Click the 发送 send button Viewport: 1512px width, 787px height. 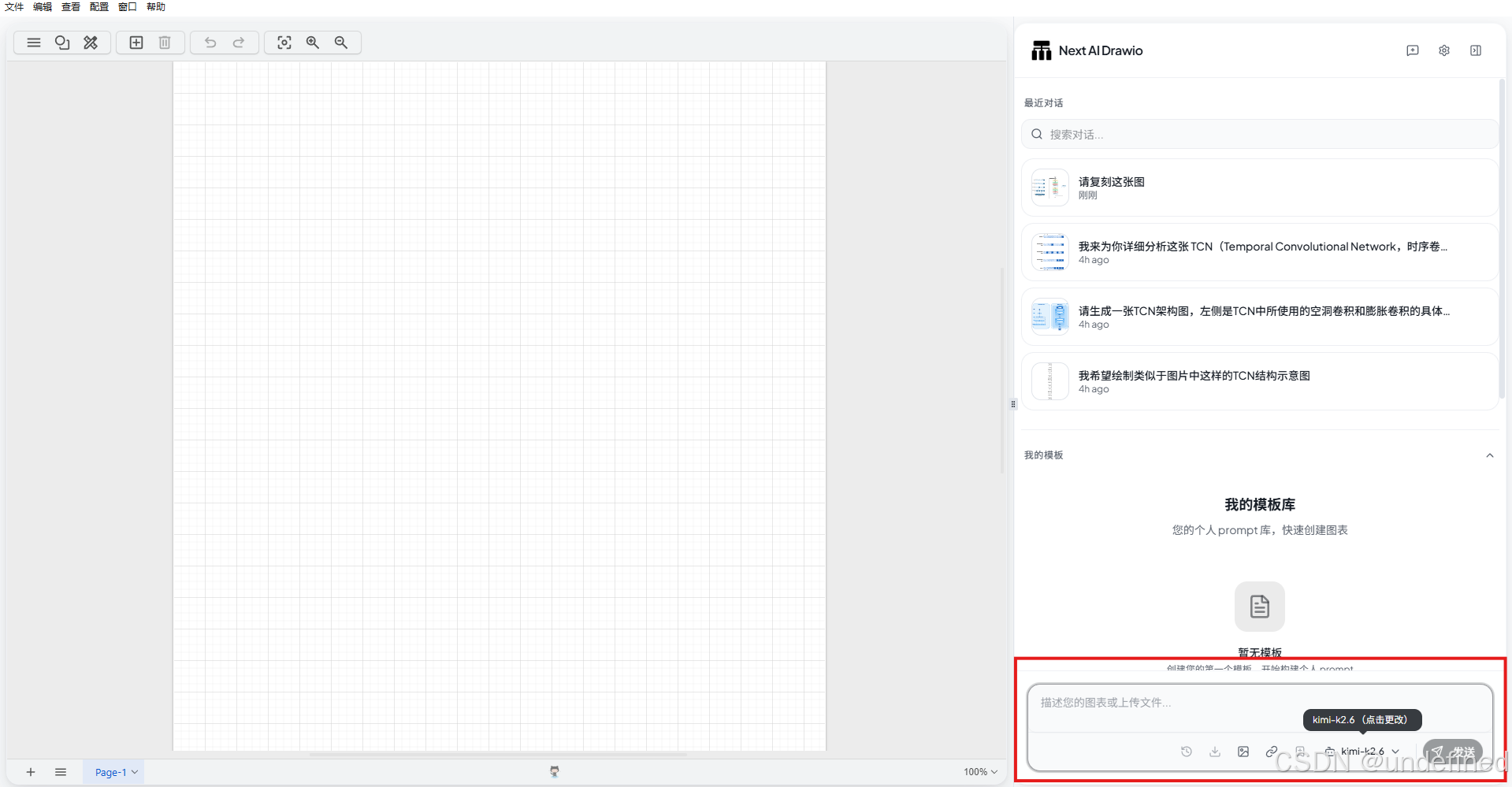tap(1453, 752)
